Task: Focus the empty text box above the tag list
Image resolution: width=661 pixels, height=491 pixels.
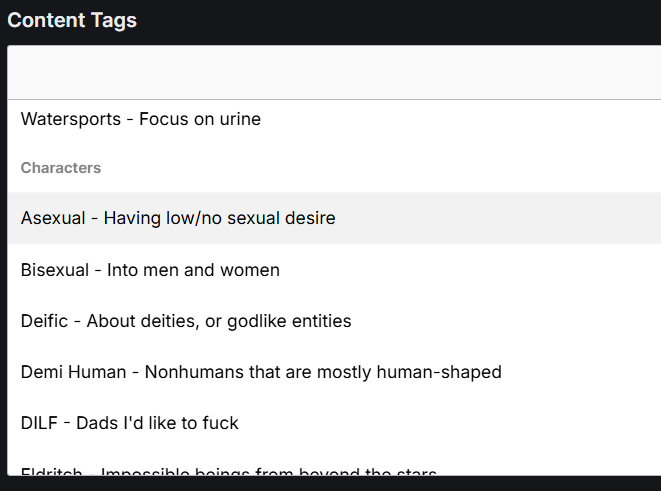Action: 333,72
